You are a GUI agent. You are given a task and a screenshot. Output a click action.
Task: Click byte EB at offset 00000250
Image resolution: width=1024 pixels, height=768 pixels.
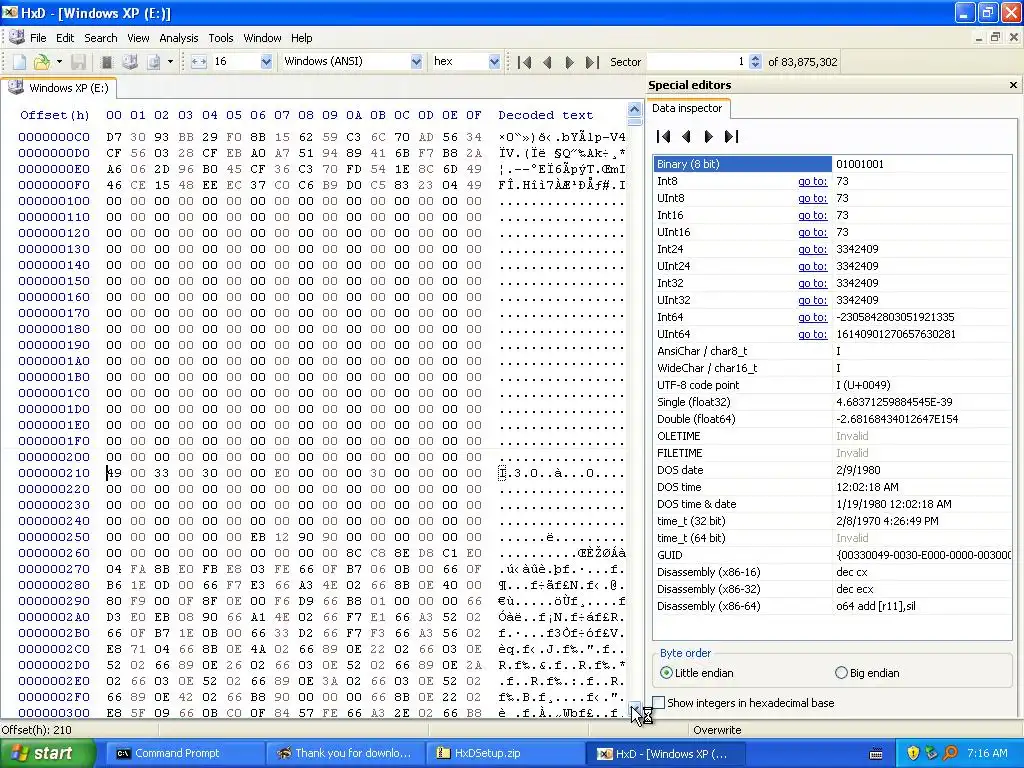[x=258, y=537]
